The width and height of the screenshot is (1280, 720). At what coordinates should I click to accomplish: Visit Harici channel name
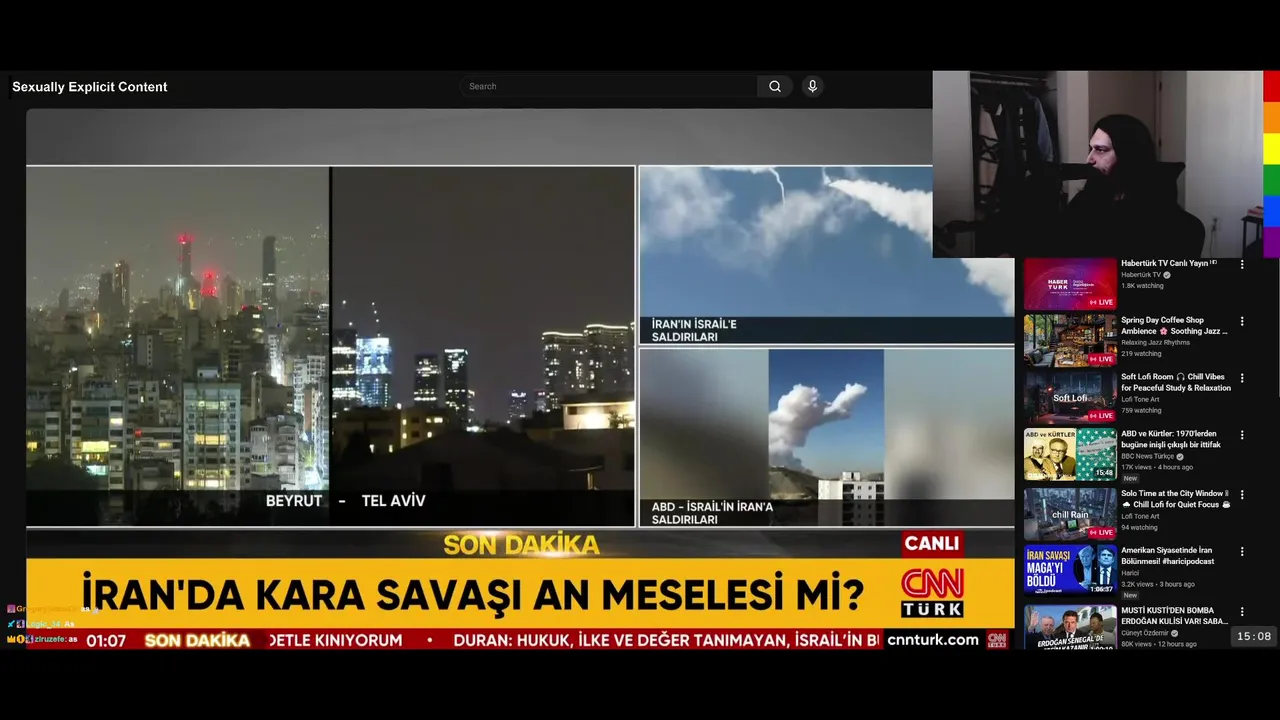pos(1130,573)
